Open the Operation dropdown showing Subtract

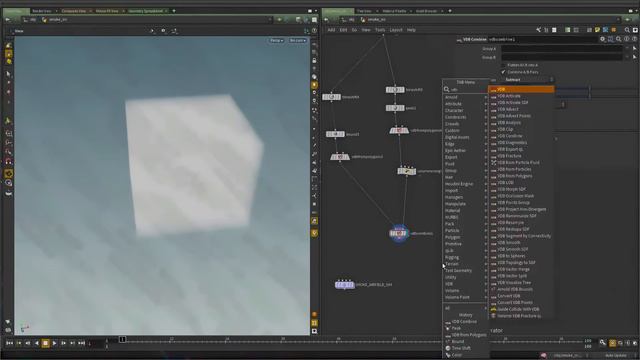527,80
